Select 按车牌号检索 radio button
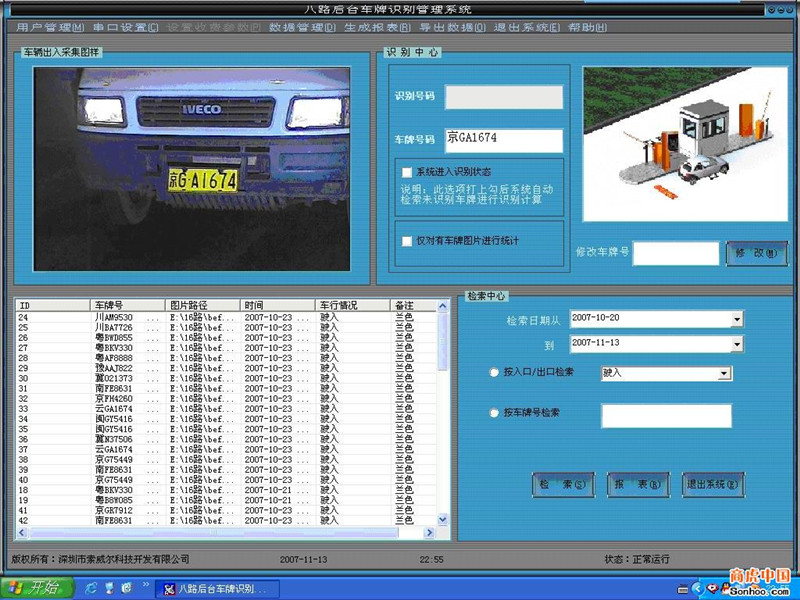The image size is (800, 600). coord(494,413)
